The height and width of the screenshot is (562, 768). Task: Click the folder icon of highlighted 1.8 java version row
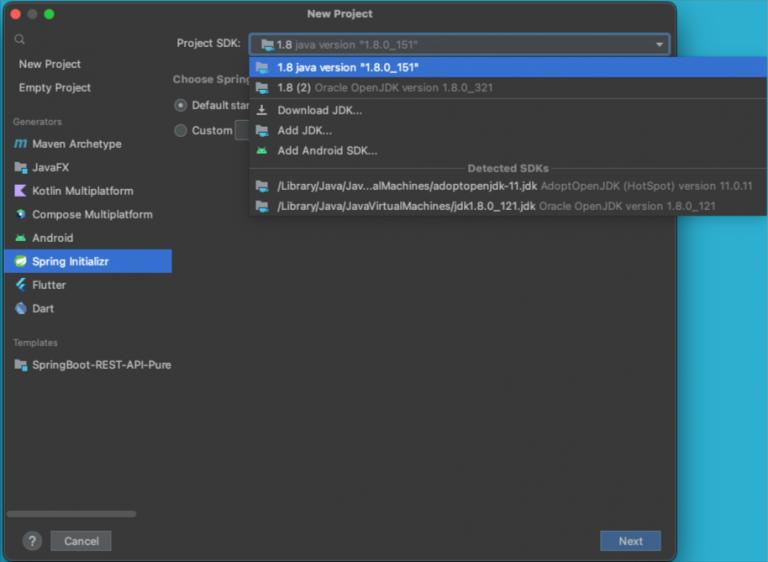click(x=262, y=68)
